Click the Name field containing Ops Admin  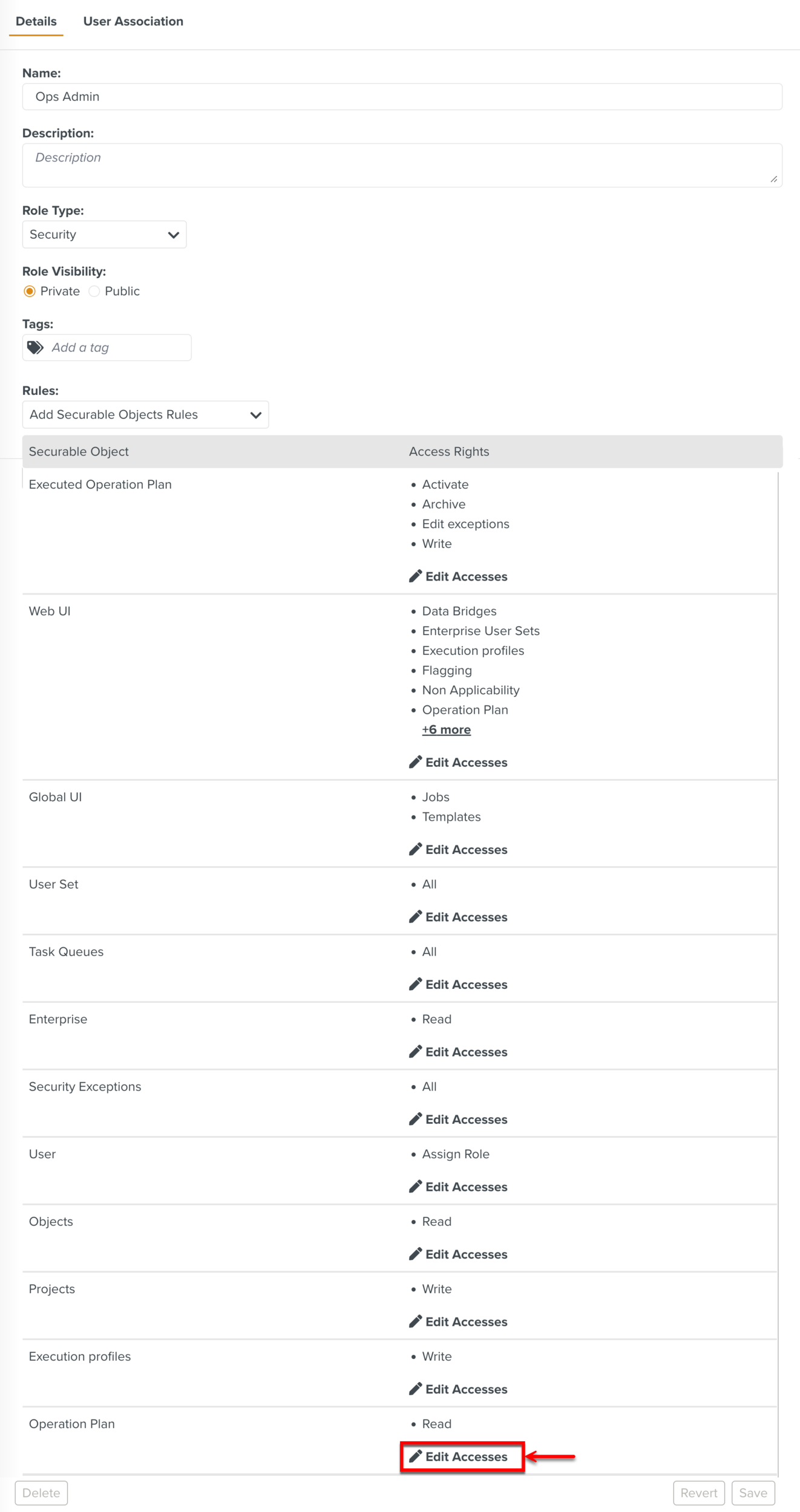point(402,97)
